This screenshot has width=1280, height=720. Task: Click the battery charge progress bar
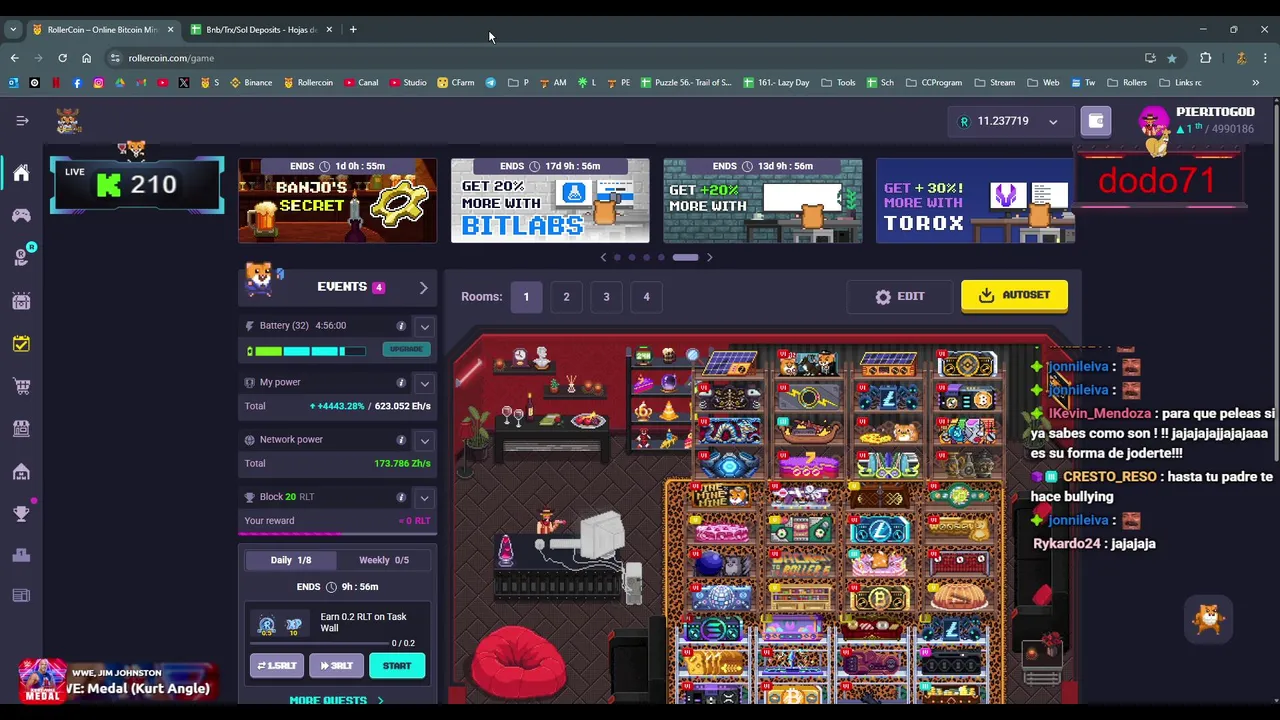(309, 351)
